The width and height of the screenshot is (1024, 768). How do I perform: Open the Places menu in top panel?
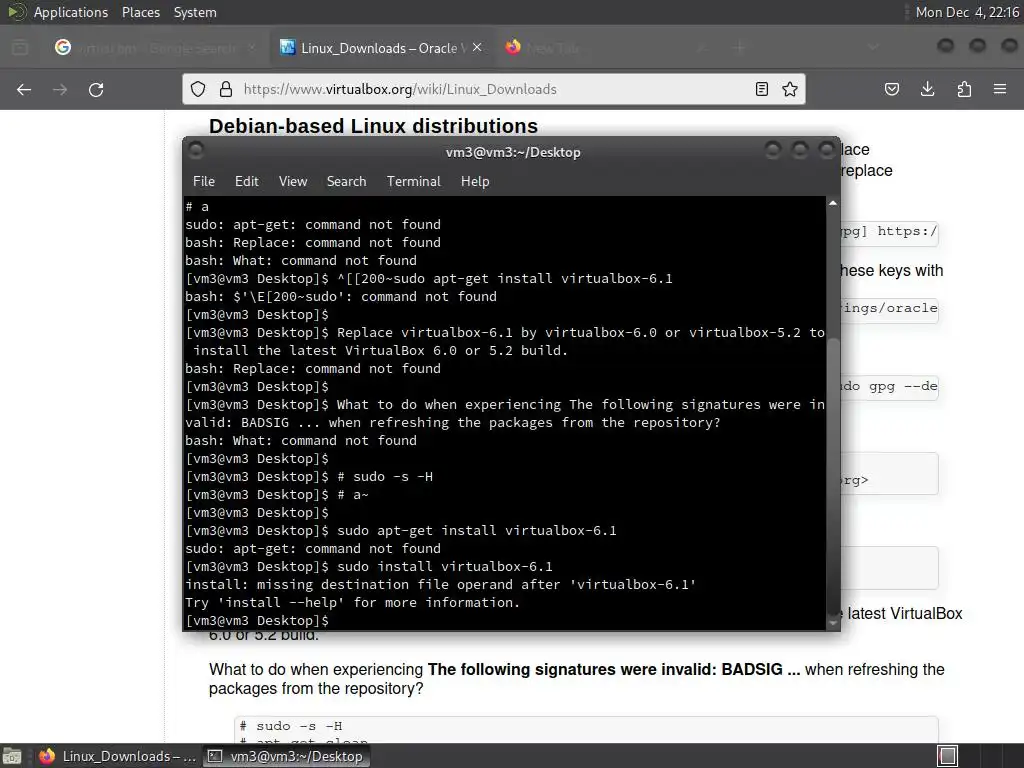point(140,12)
